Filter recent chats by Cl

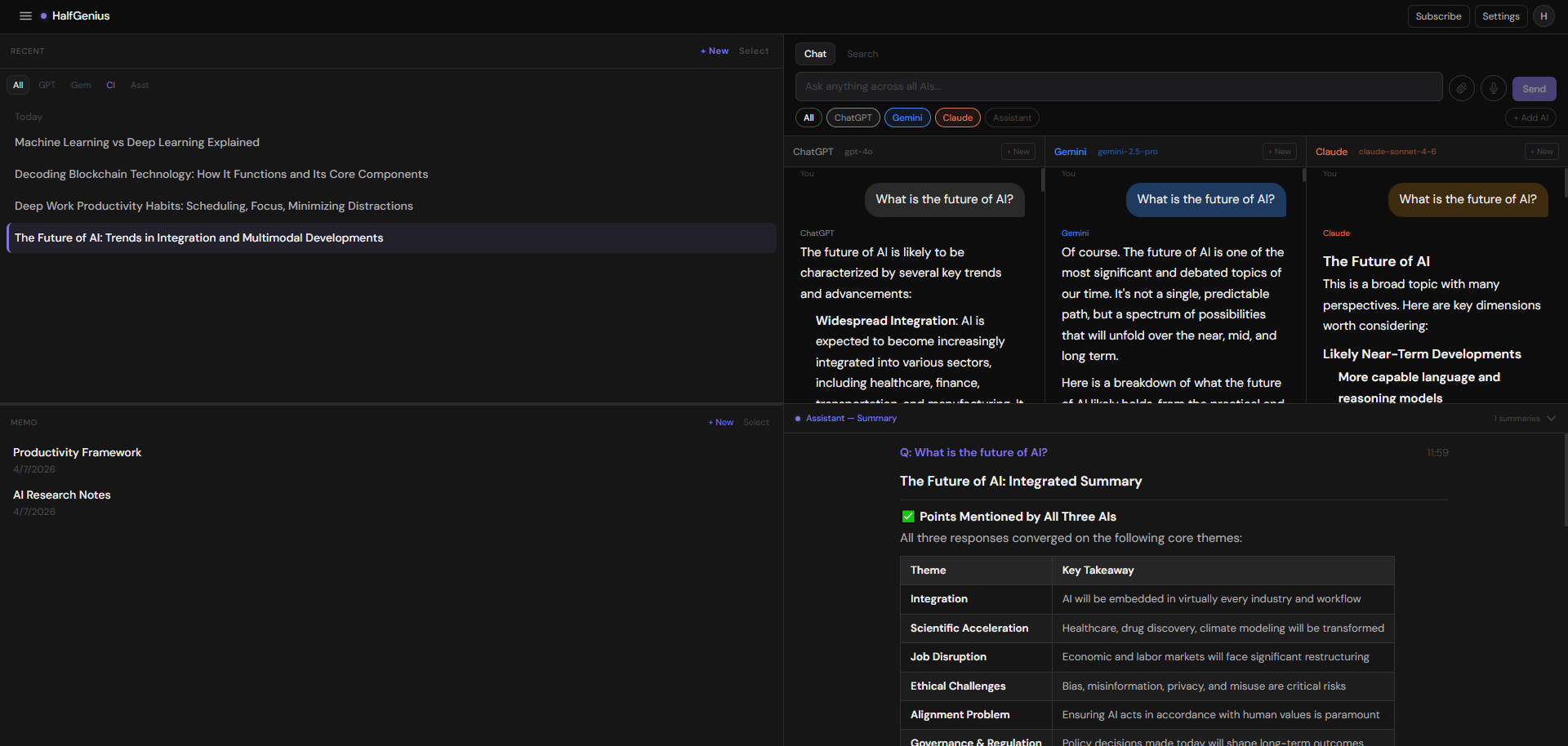(x=111, y=85)
